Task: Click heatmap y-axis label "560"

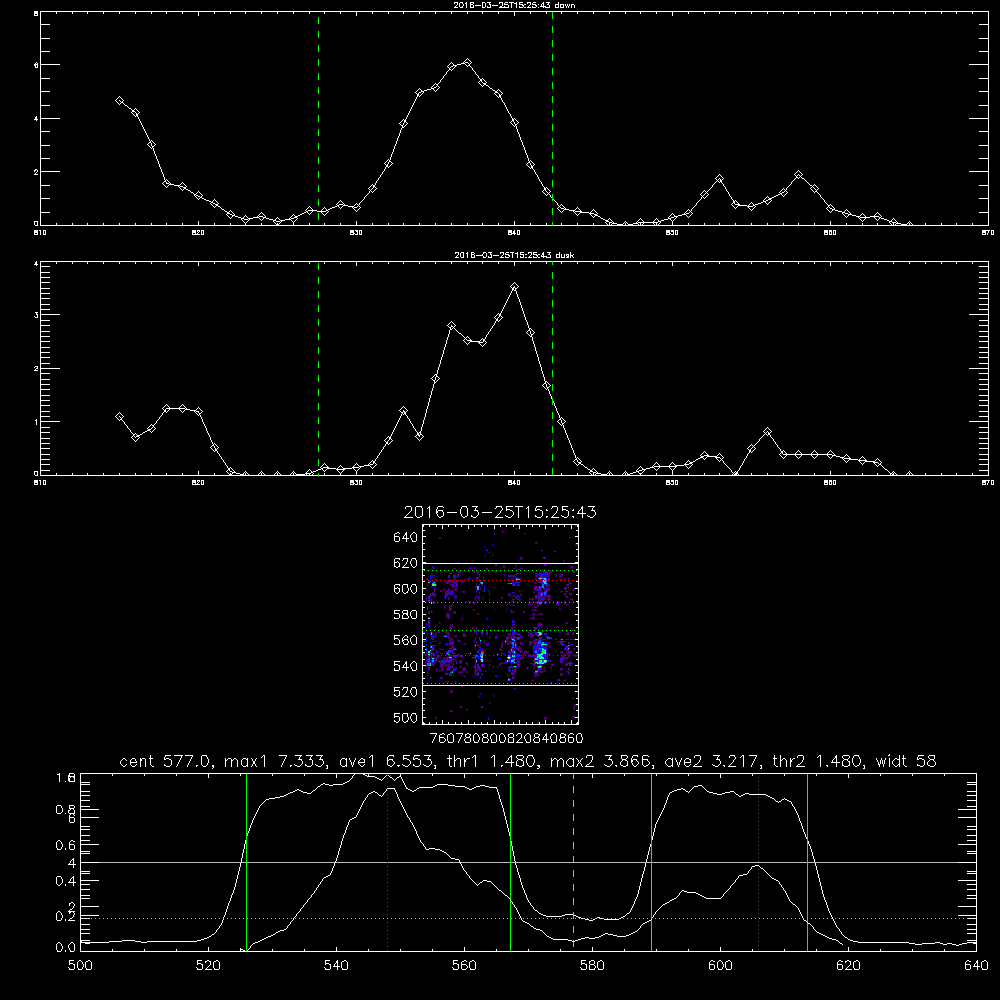Action: click(x=406, y=640)
